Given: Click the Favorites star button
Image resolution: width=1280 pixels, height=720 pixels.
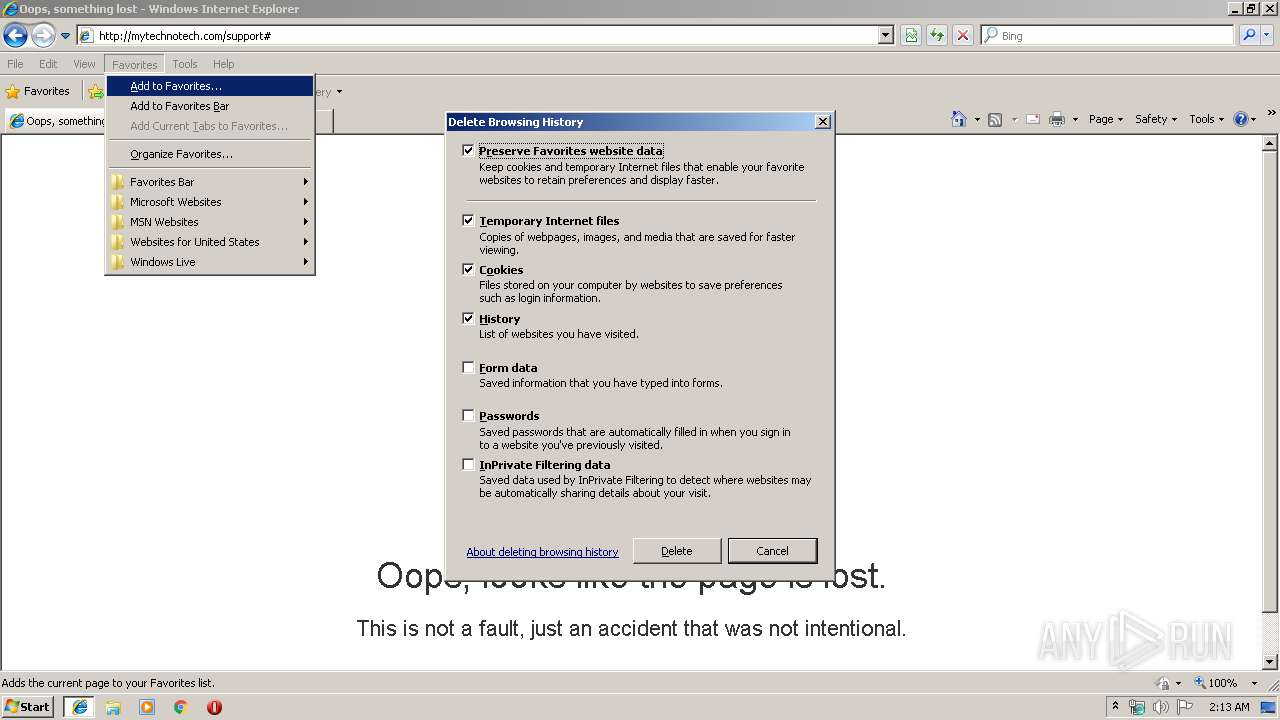Looking at the screenshot, I should click(37, 91).
